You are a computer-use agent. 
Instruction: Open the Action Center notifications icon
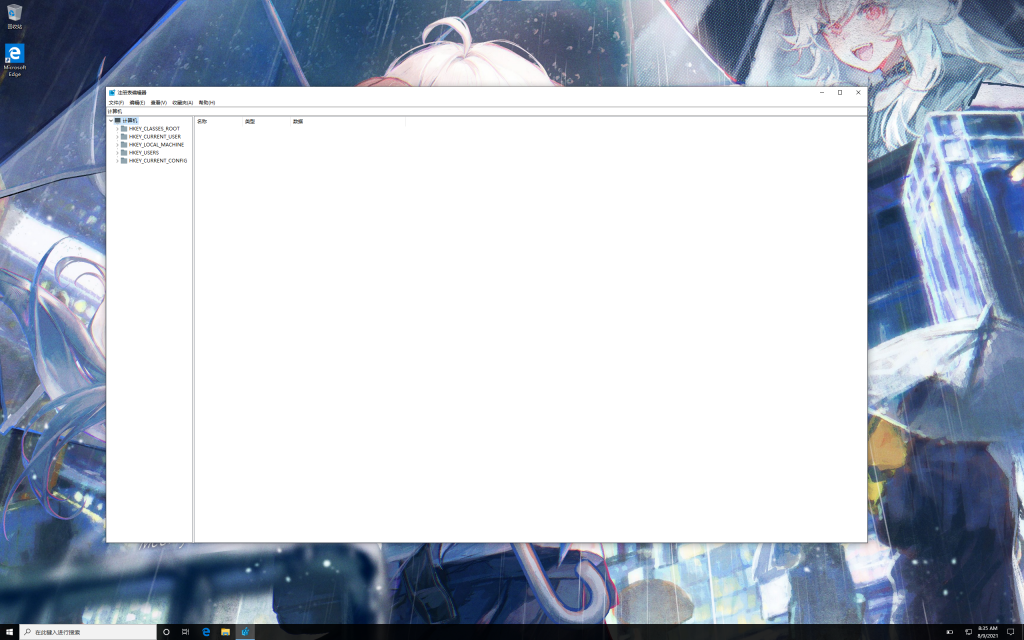(x=1010, y=632)
